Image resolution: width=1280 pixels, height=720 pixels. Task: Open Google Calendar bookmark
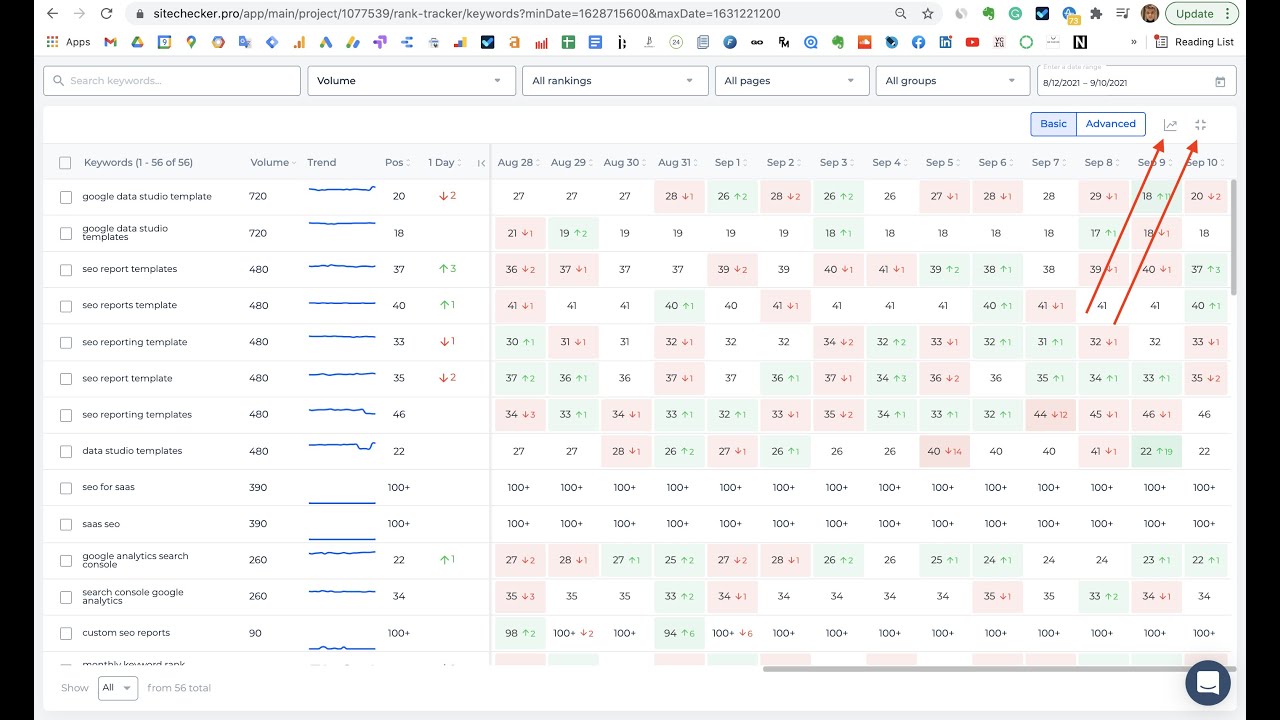[x=164, y=42]
